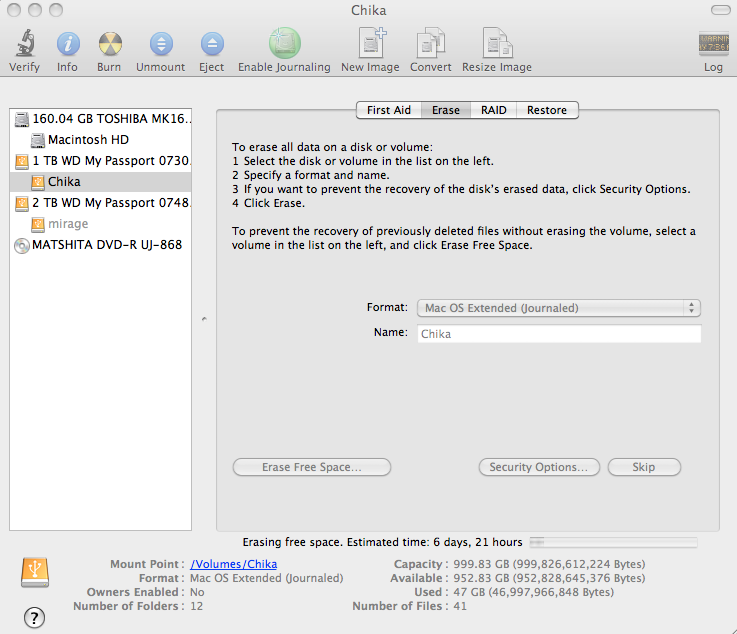Select the 2 TB WD My Passport disk
This screenshot has width=737, height=634.
(101, 203)
